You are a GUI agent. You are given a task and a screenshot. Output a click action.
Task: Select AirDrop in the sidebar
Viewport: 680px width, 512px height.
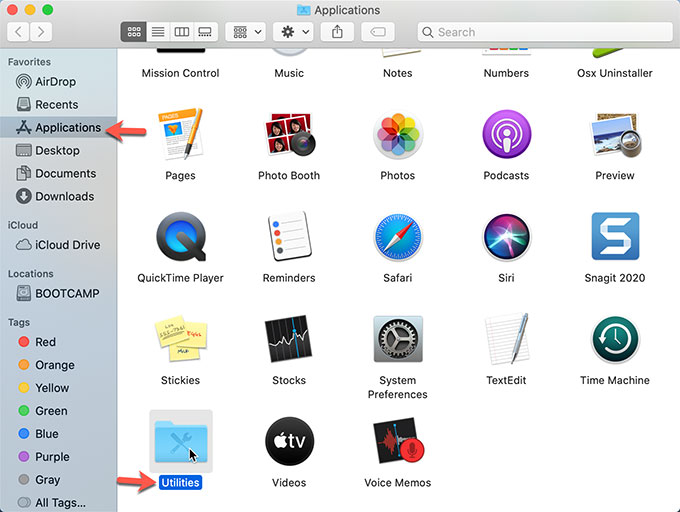[58, 82]
